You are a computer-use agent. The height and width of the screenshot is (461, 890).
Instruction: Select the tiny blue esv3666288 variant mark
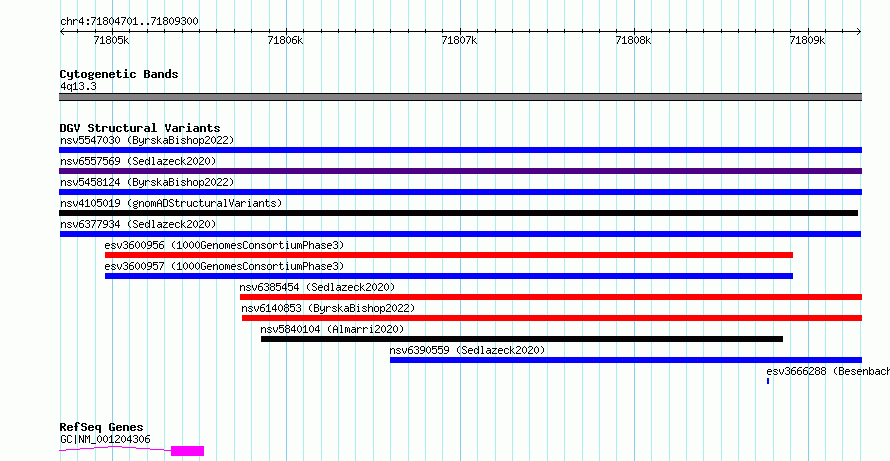click(x=768, y=381)
